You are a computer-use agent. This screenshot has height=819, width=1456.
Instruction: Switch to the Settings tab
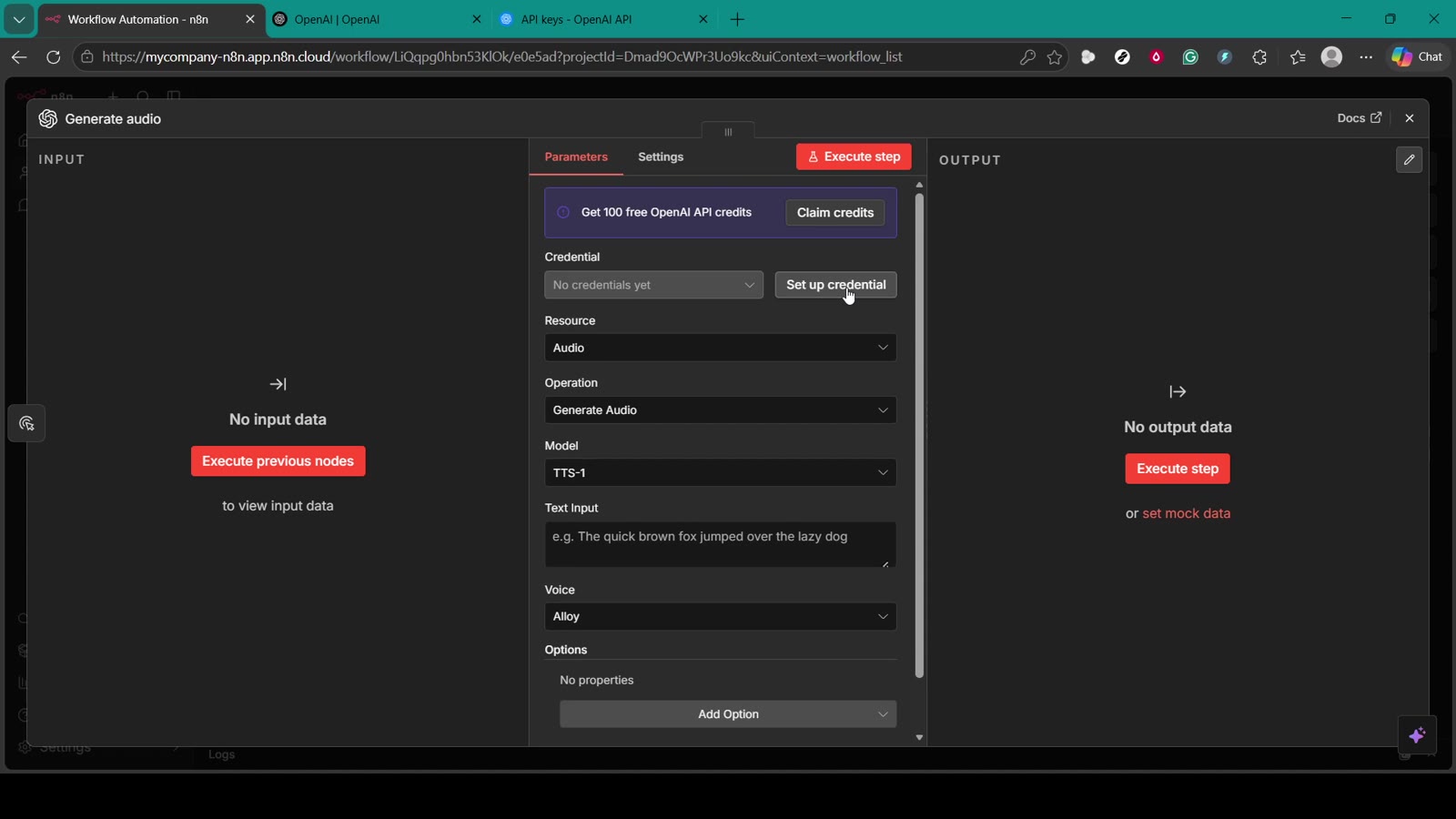pyautogui.click(x=661, y=157)
